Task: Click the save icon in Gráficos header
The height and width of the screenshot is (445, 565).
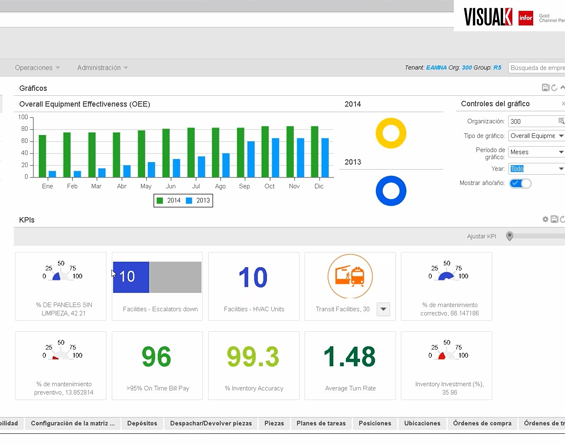Action: coord(545,88)
